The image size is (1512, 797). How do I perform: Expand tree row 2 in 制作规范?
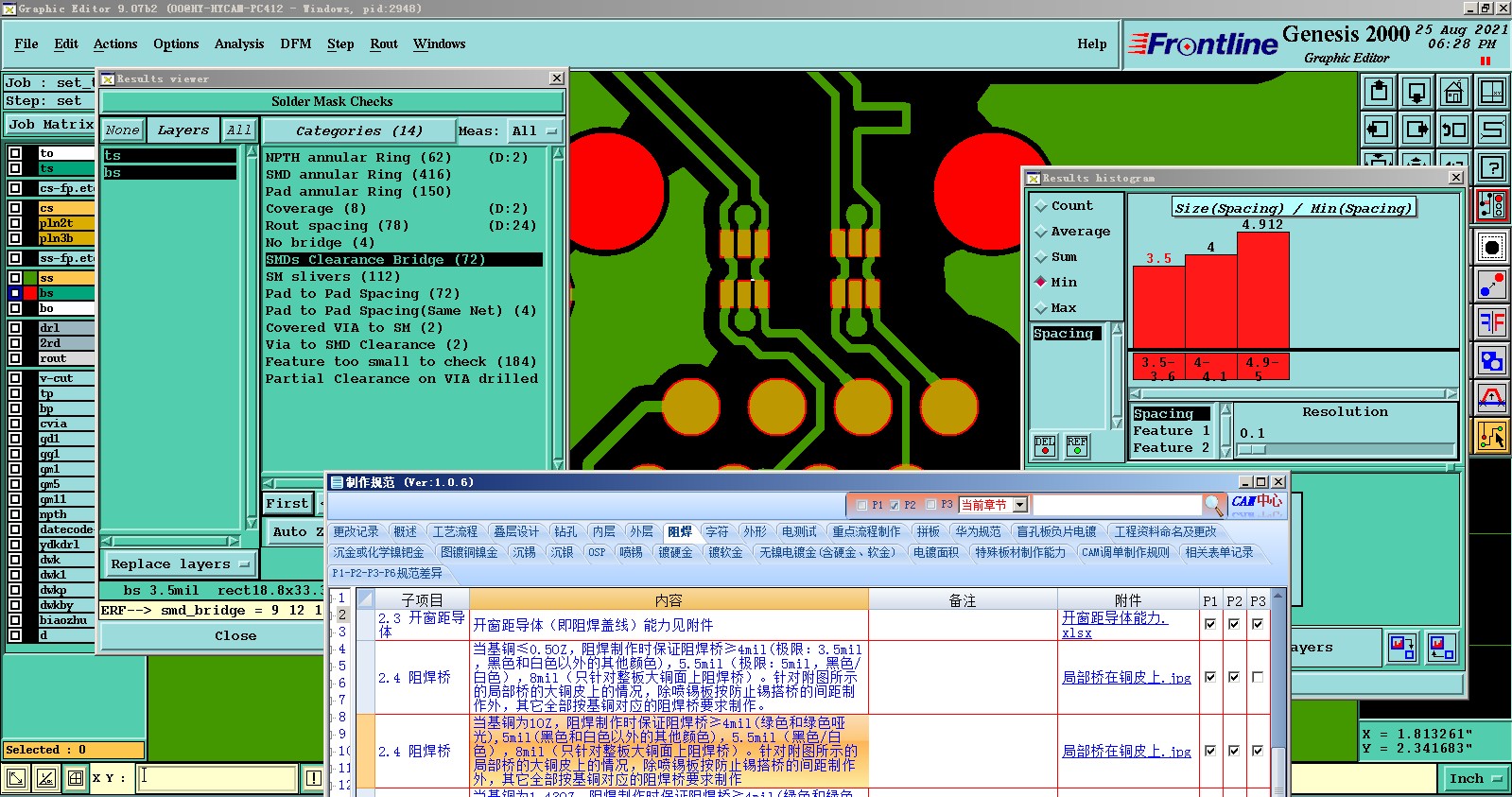click(x=331, y=615)
